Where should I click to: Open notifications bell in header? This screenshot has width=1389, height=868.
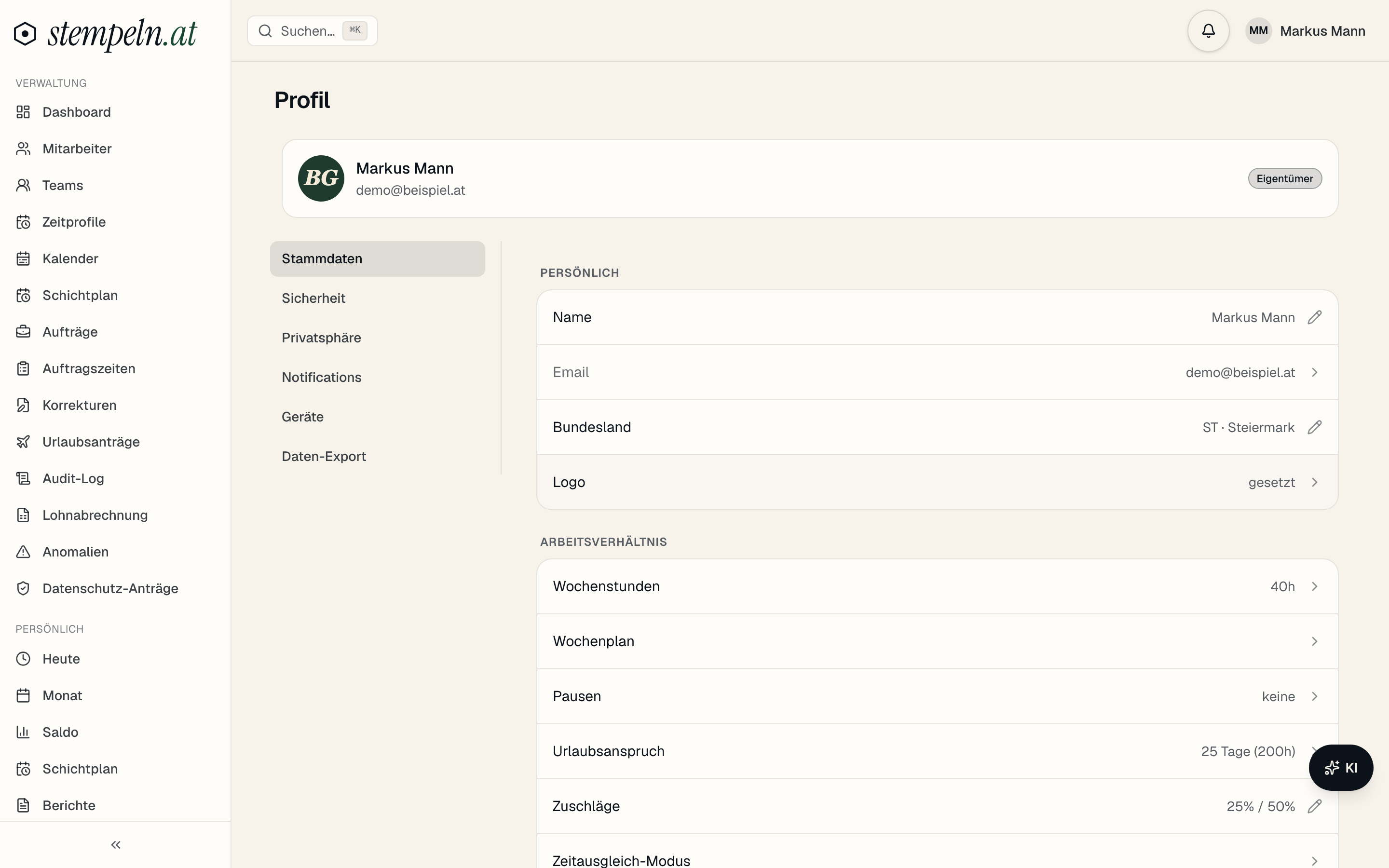(1208, 31)
